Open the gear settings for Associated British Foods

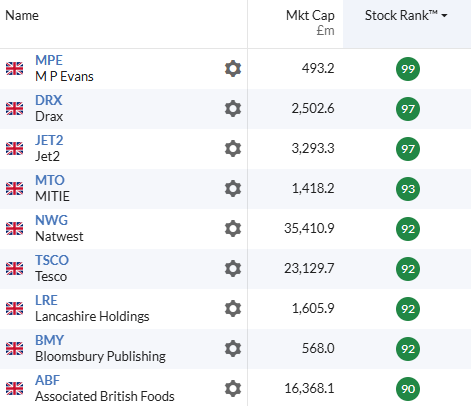[233, 389]
